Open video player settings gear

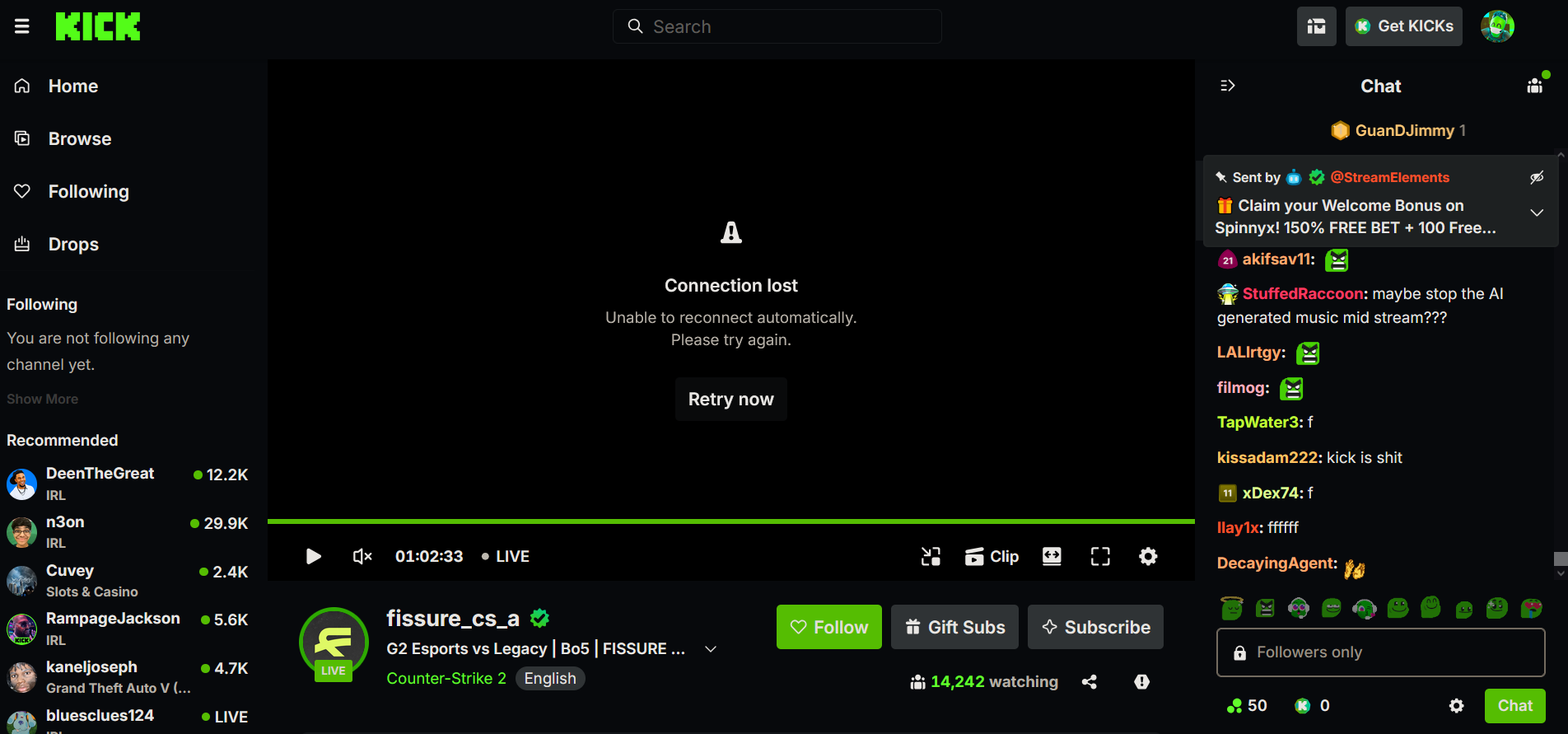tap(1148, 557)
